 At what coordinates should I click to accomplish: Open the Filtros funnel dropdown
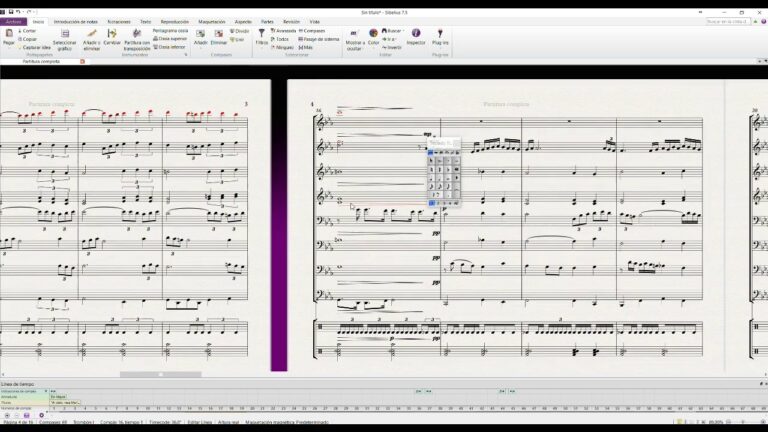pyautogui.click(x=262, y=37)
